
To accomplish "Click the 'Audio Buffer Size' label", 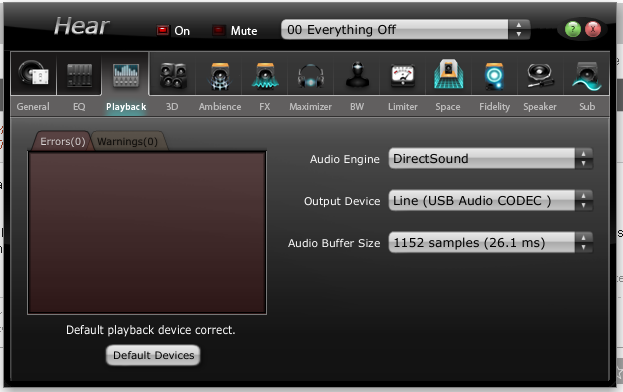I will tap(334, 243).
